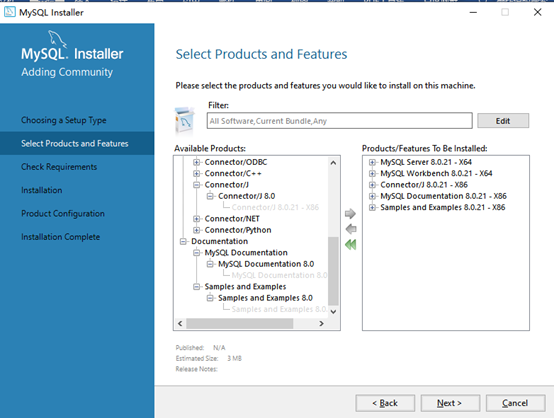Click the left arrow to remove product
The height and width of the screenshot is (418, 554).
coord(351,229)
